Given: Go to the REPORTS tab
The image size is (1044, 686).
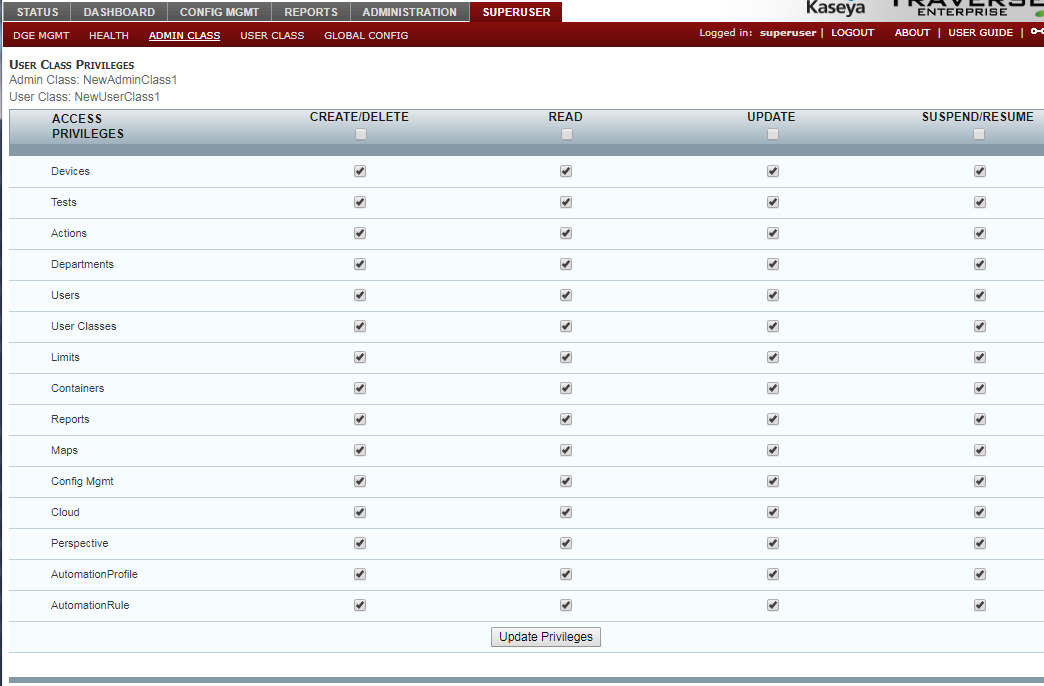Looking at the screenshot, I should tap(311, 12).
